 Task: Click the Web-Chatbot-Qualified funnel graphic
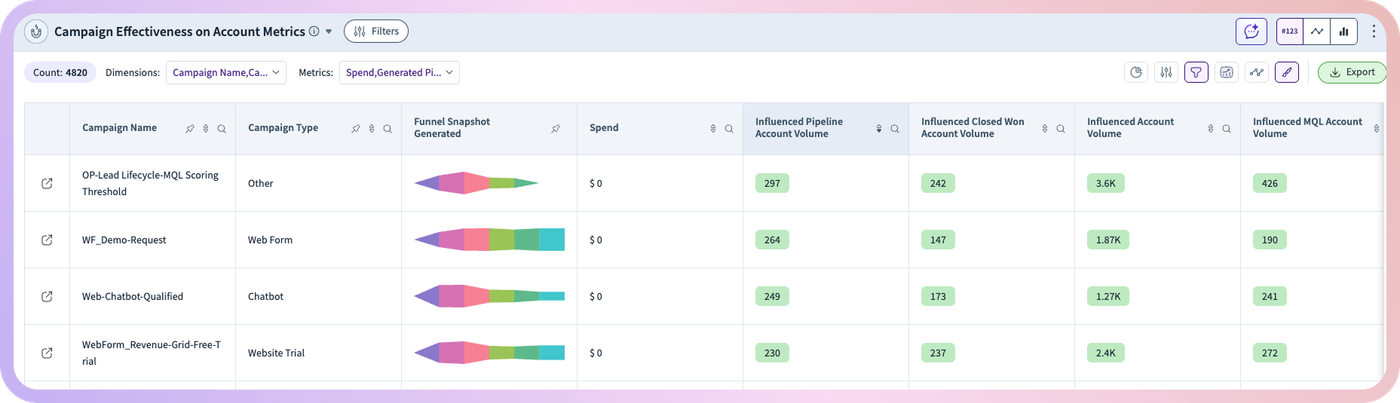click(x=489, y=296)
